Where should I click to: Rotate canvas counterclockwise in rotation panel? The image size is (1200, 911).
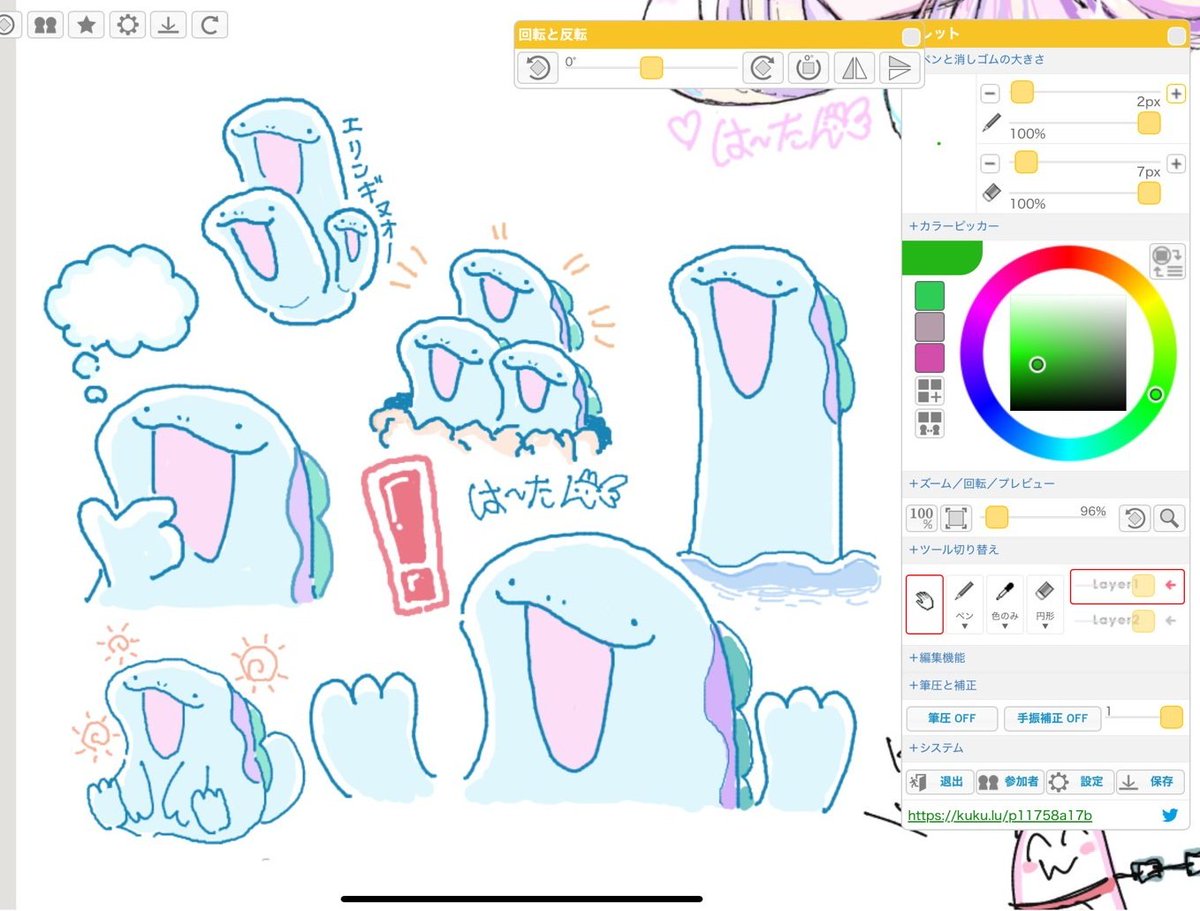538,68
